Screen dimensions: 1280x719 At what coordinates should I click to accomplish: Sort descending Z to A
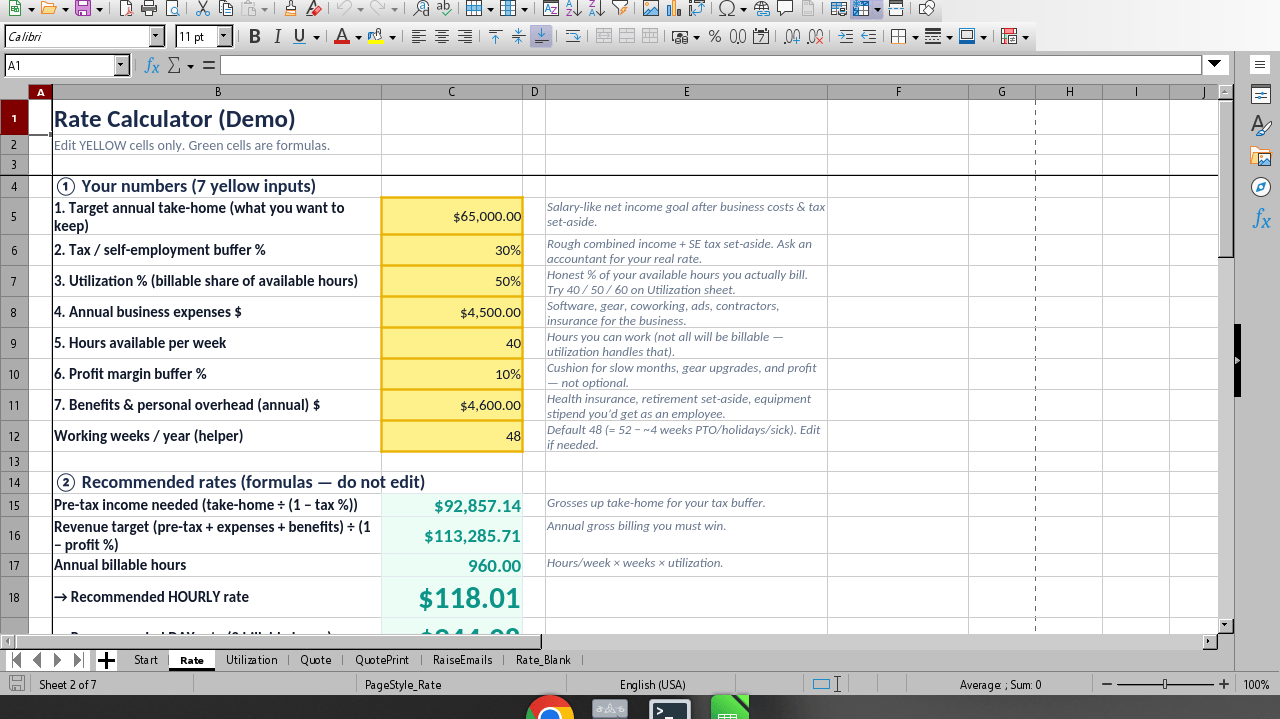[x=596, y=9]
